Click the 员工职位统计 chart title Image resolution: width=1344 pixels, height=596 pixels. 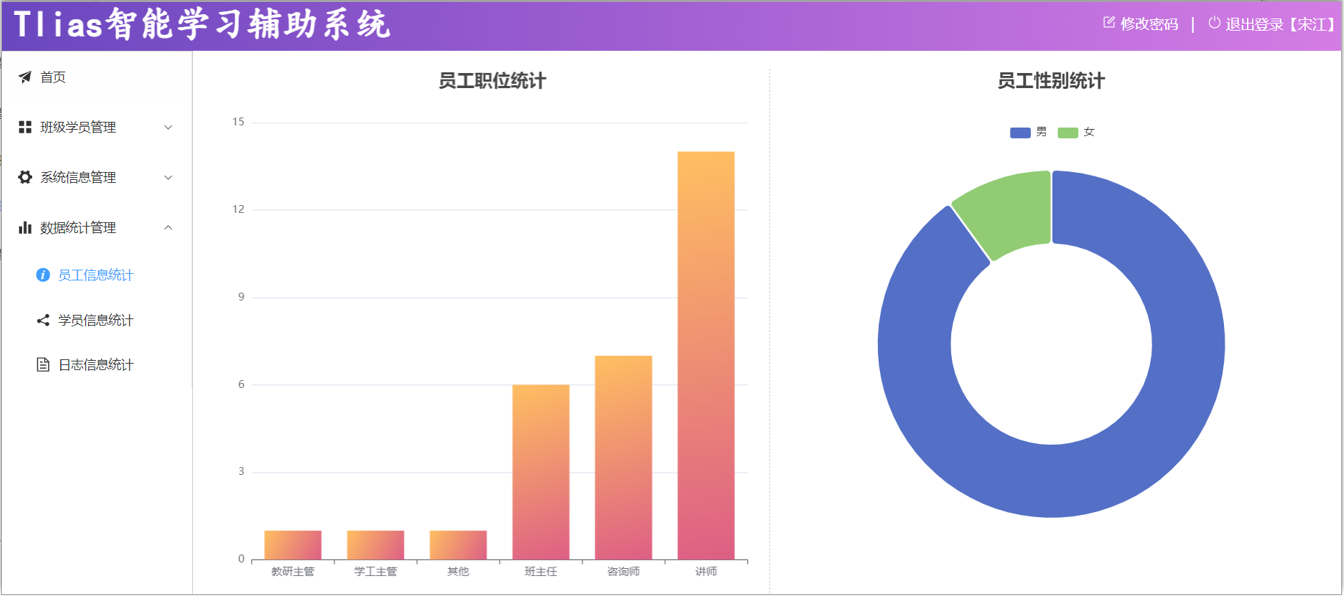point(492,81)
